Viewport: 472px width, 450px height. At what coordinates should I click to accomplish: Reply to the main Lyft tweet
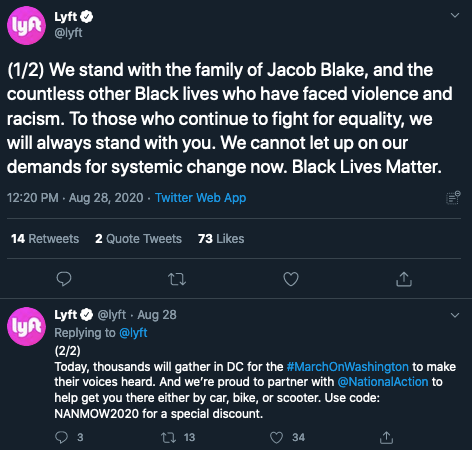pyautogui.click(x=64, y=279)
